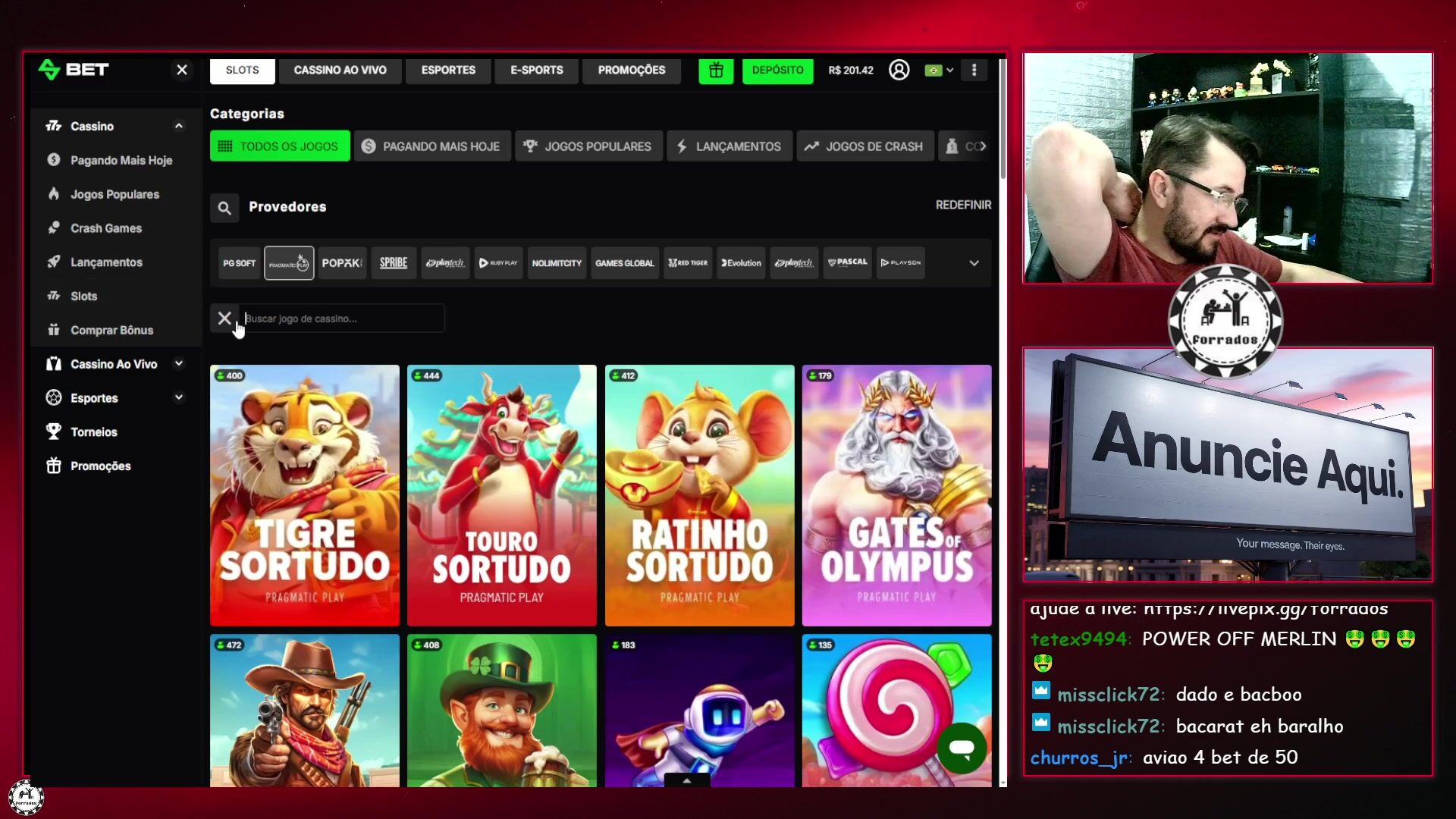The image size is (1456, 819).
Task: Filter by SPRIBE provider
Action: [394, 263]
